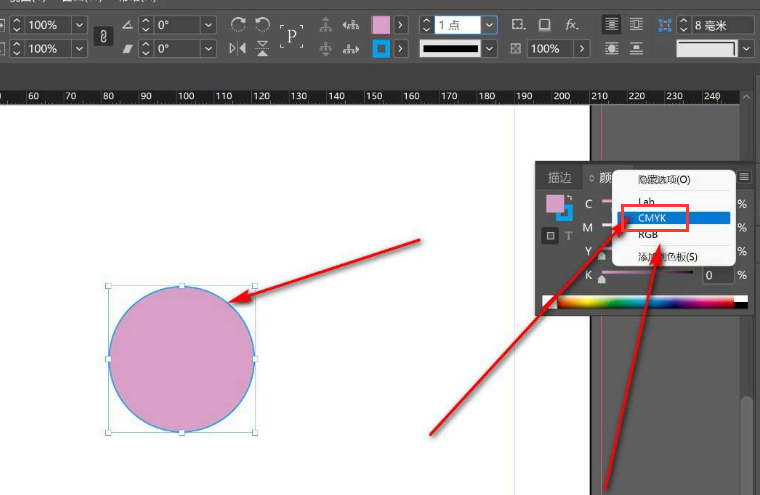Toggle formatting affects text T button
This screenshot has width=760, height=495.
pyautogui.click(x=568, y=236)
